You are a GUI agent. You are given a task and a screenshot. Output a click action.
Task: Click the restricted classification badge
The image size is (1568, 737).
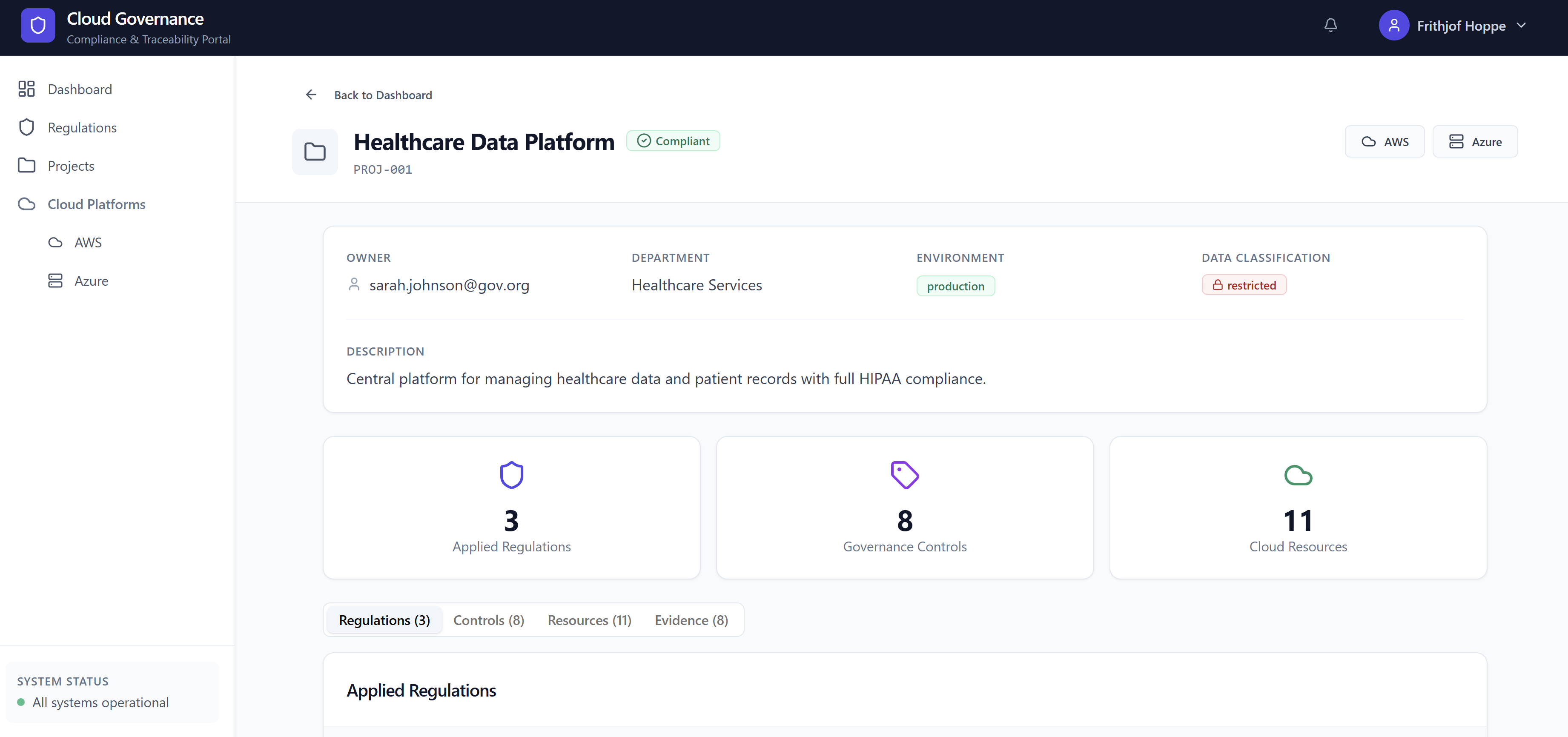tap(1244, 285)
